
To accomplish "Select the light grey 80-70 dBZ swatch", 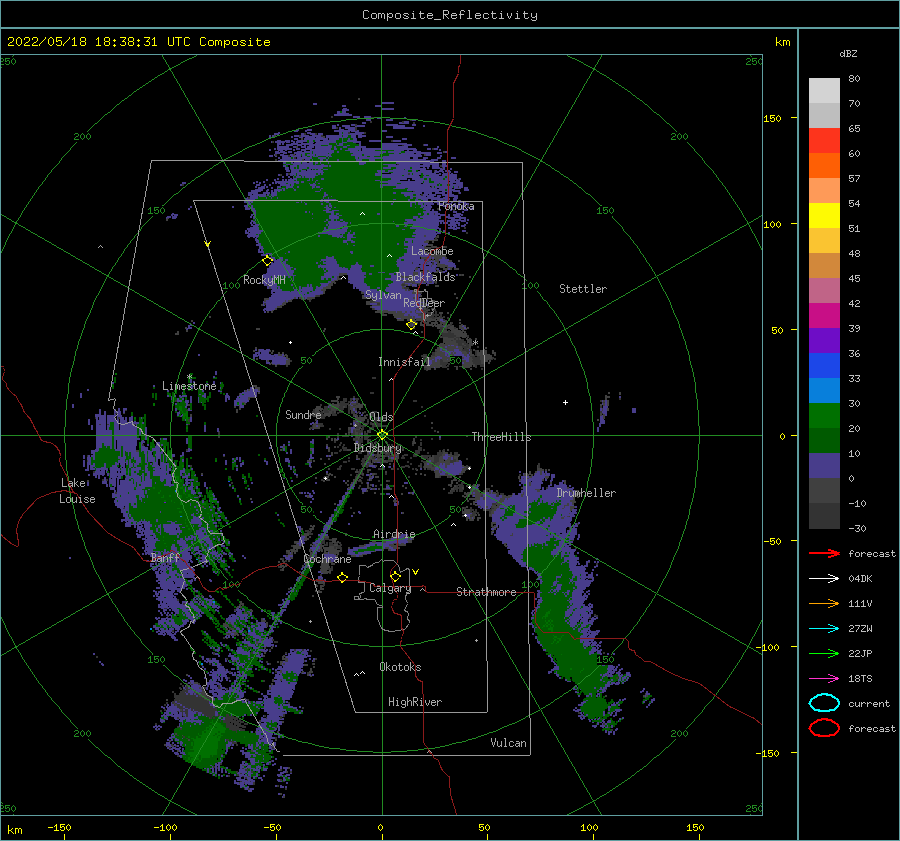I will 824,91.
